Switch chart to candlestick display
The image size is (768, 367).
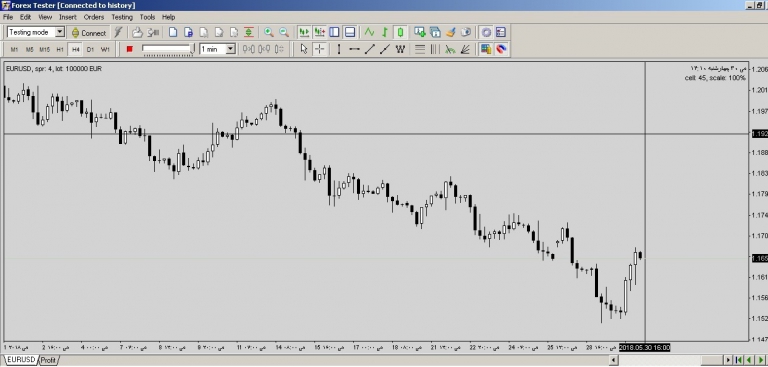coord(400,32)
